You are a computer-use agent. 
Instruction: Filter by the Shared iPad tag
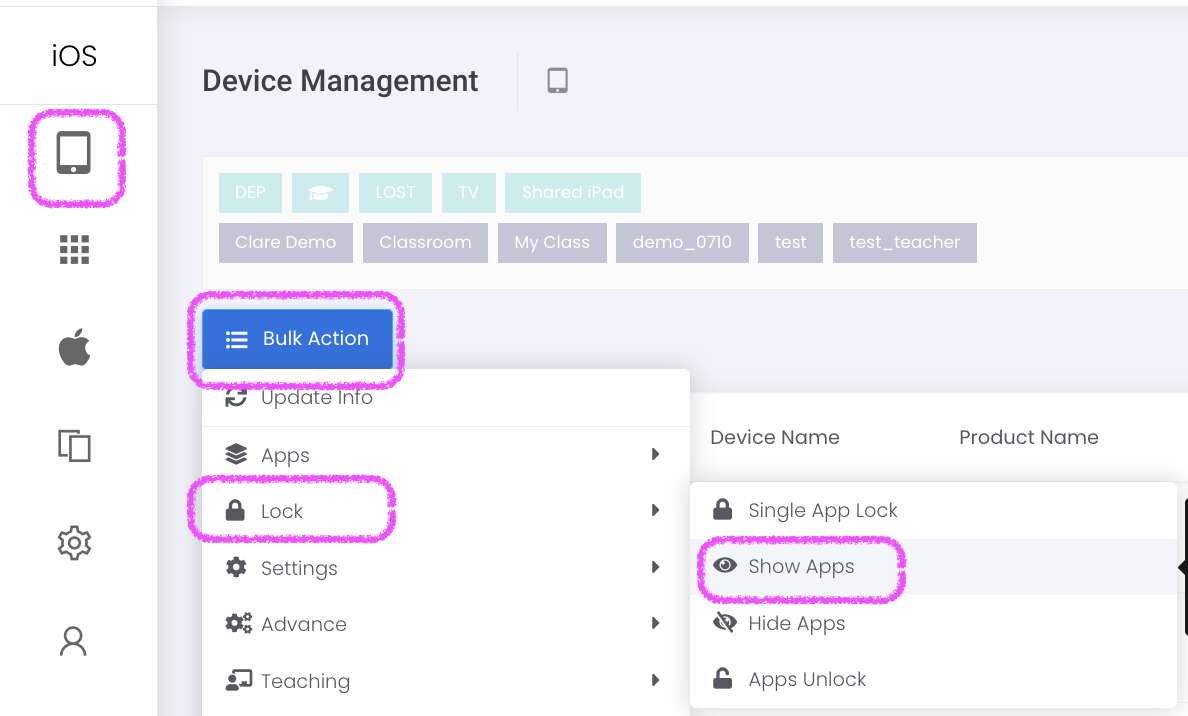pos(573,192)
